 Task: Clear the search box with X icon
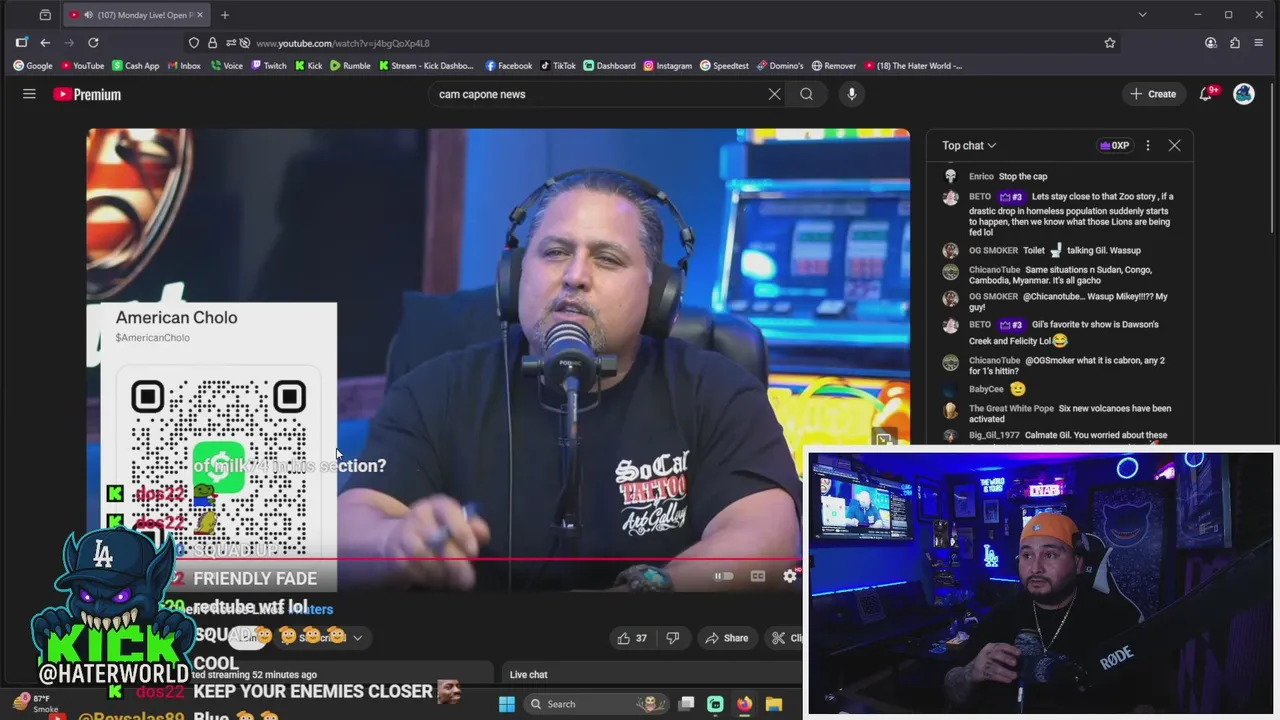(x=774, y=94)
